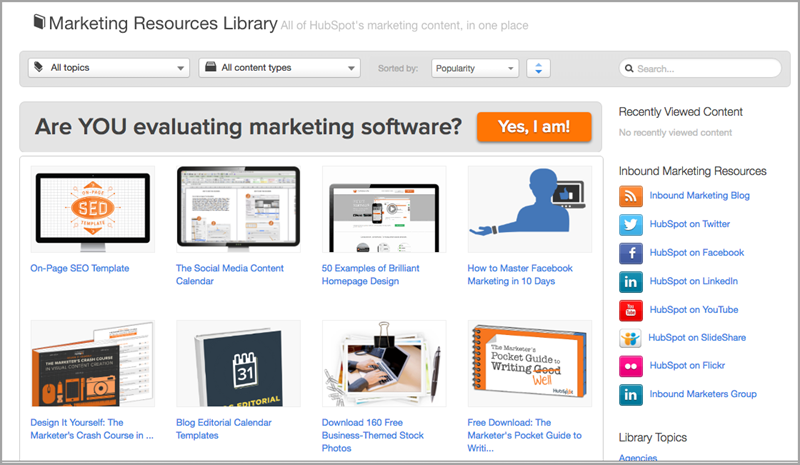The width and height of the screenshot is (800, 465).
Task: Open The Social Media Content Calendar link
Action: [x=230, y=275]
